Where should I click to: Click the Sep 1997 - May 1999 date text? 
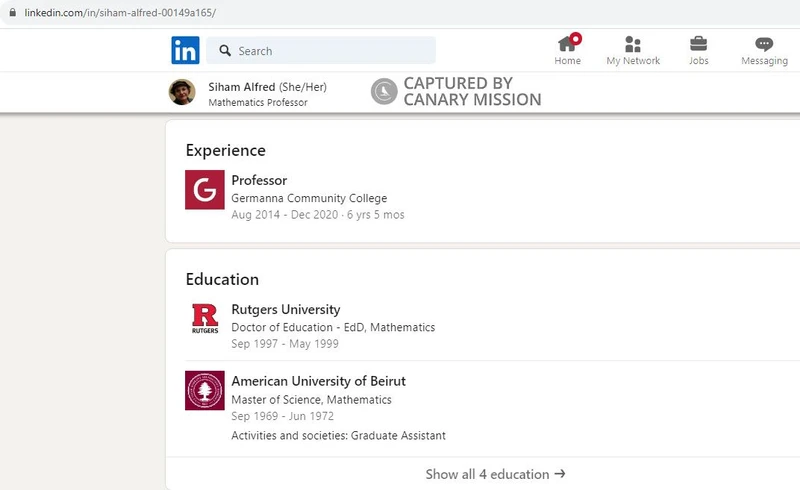[x=285, y=344]
